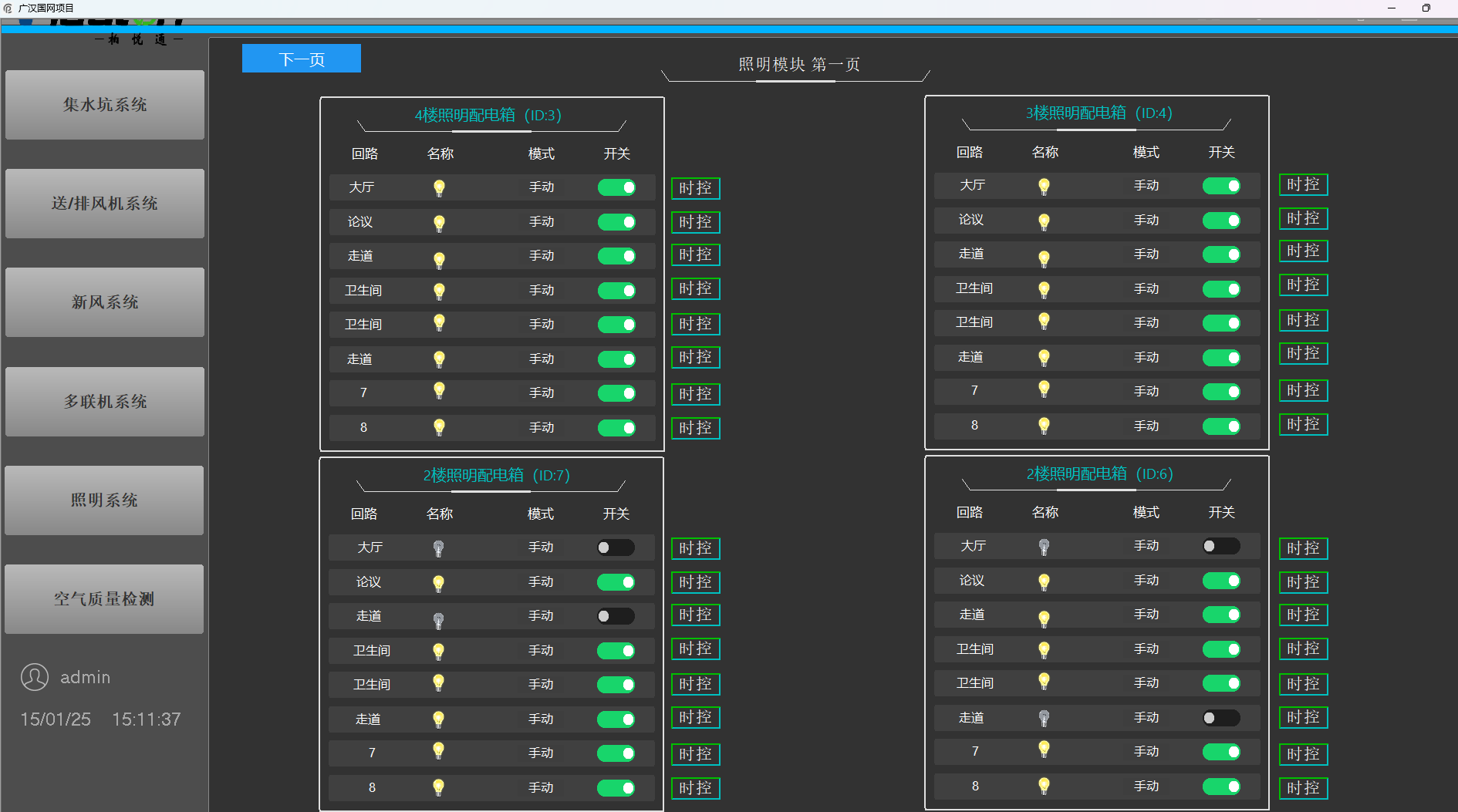Image resolution: width=1458 pixels, height=812 pixels.
Task: Turn off 大厅 switch in 4楼照明配电箱
Action: pos(617,187)
